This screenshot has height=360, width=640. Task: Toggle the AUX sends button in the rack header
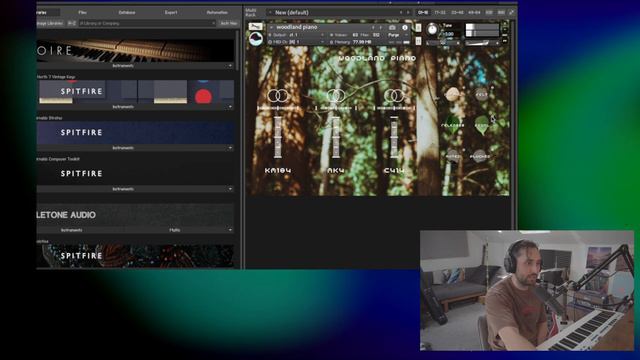pos(501,13)
